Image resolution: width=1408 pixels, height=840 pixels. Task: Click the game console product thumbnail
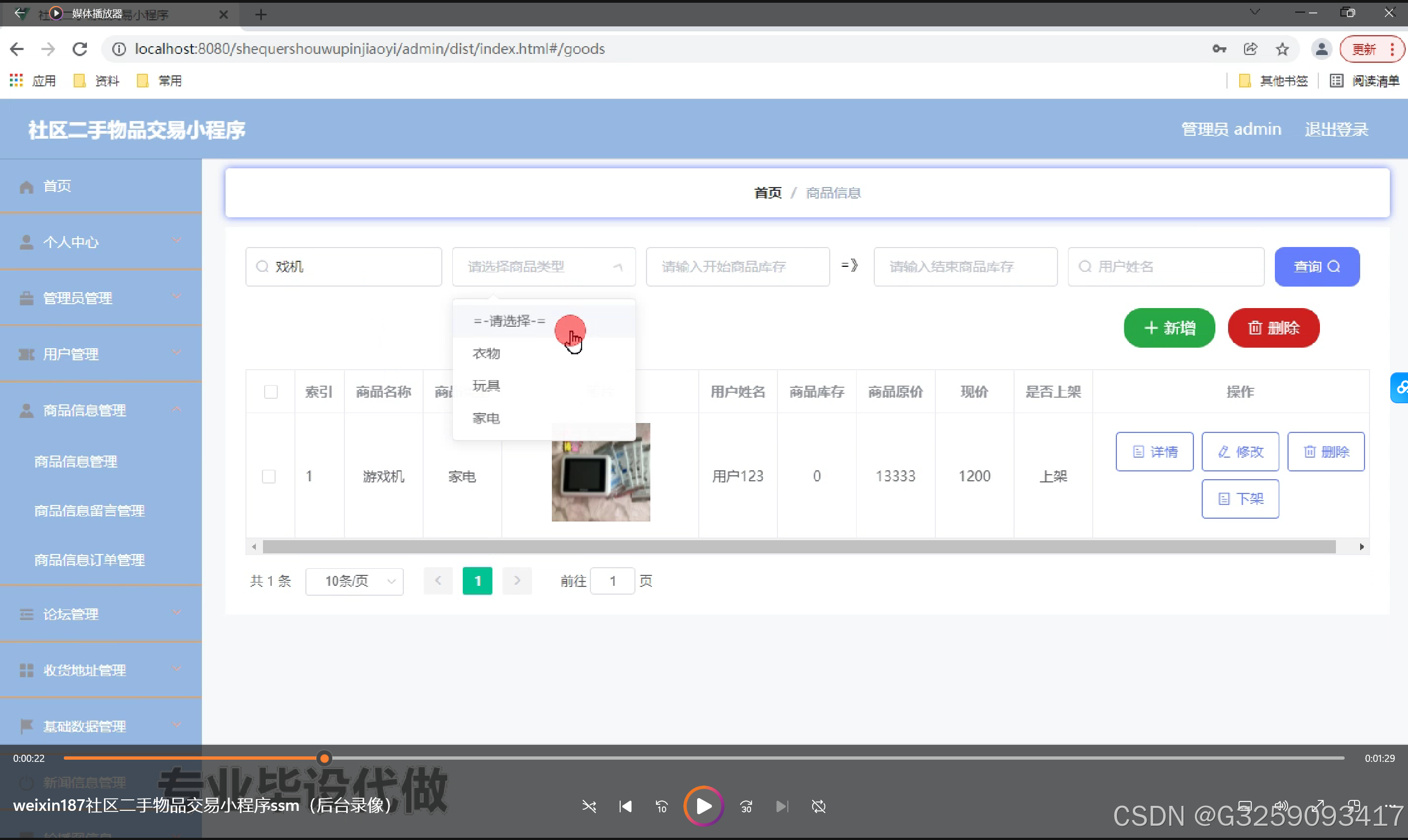[601, 473]
